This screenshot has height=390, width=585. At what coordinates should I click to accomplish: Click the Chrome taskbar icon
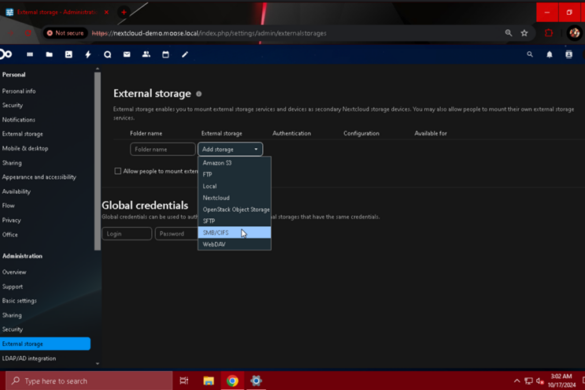[232, 381]
